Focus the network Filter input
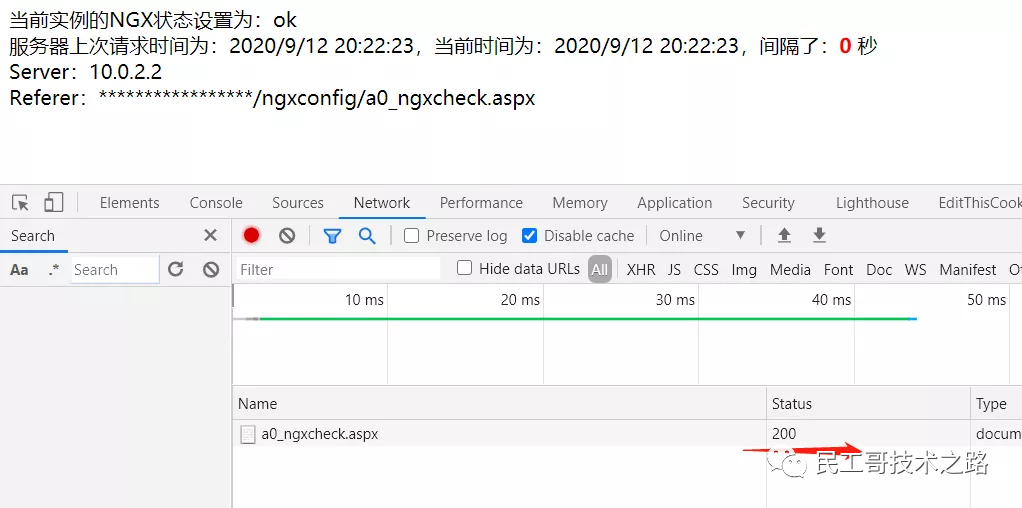1022x508 pixels. click(x=337, y=269)
